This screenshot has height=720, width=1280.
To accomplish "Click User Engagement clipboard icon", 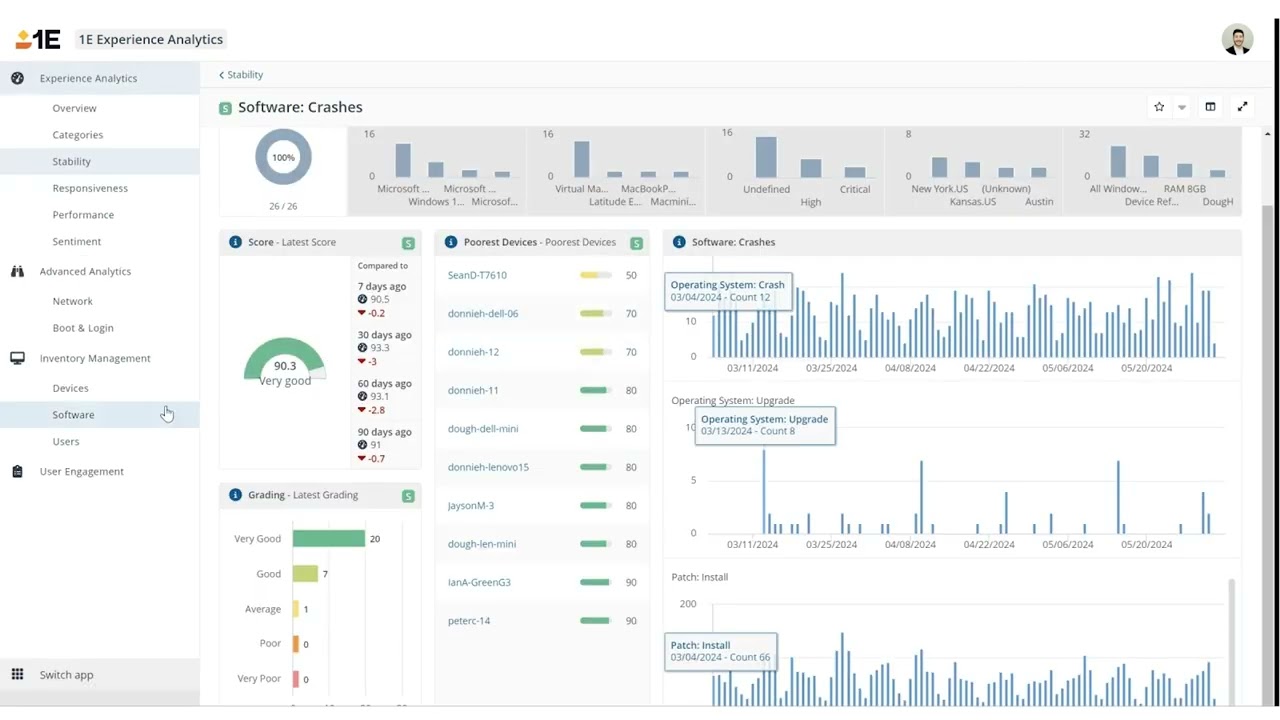I will coord(17,471).
